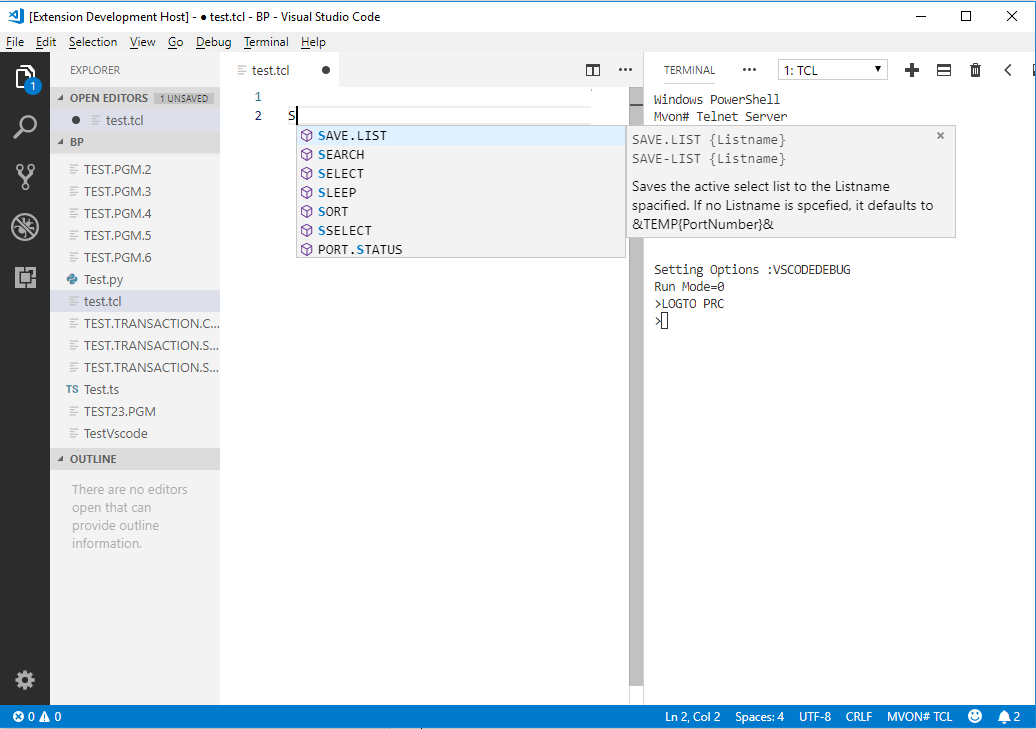Image resolution: width=1036 pixels, height=729 pixels.
Task: Choose the SELECT suggestion
Action: pos(461,173)
